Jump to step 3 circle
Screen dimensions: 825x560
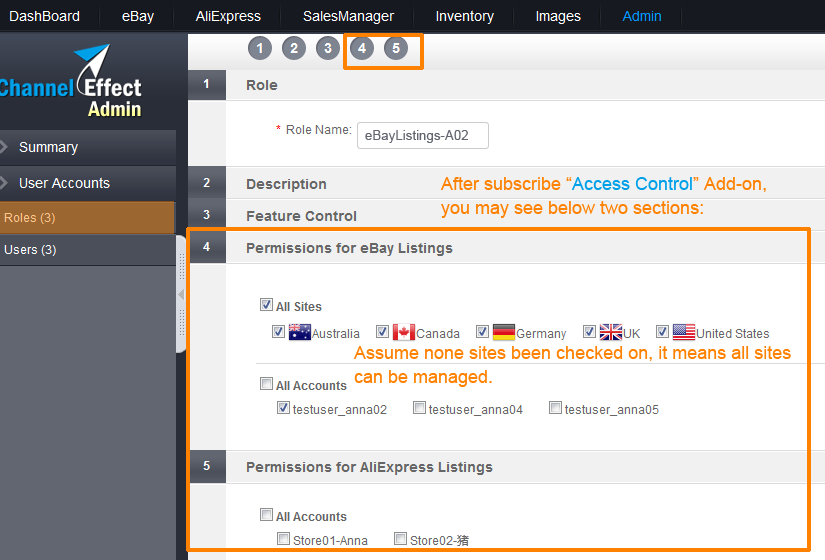tap(328, 48)
